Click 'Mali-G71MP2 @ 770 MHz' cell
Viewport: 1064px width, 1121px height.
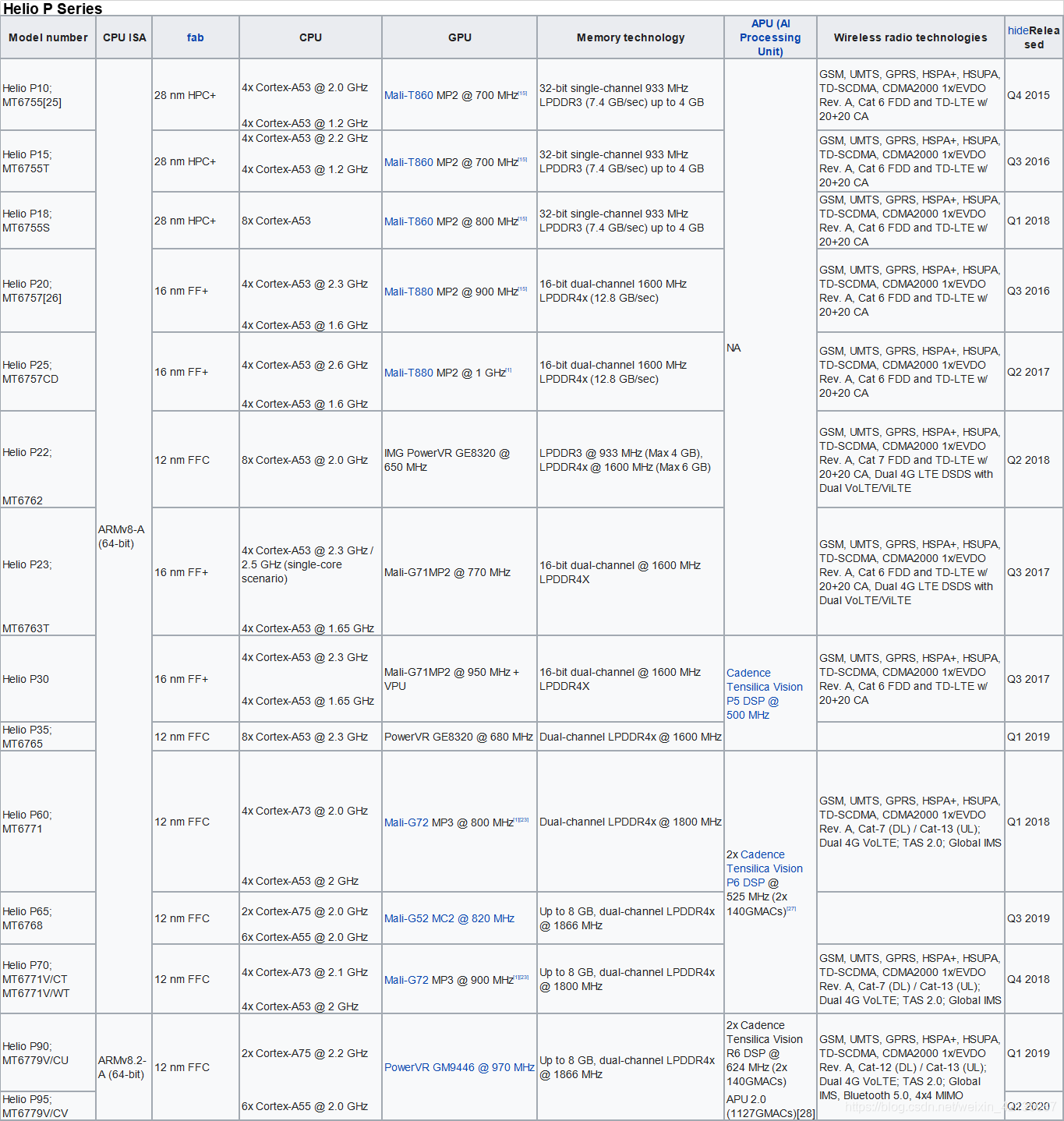(459, 572)
